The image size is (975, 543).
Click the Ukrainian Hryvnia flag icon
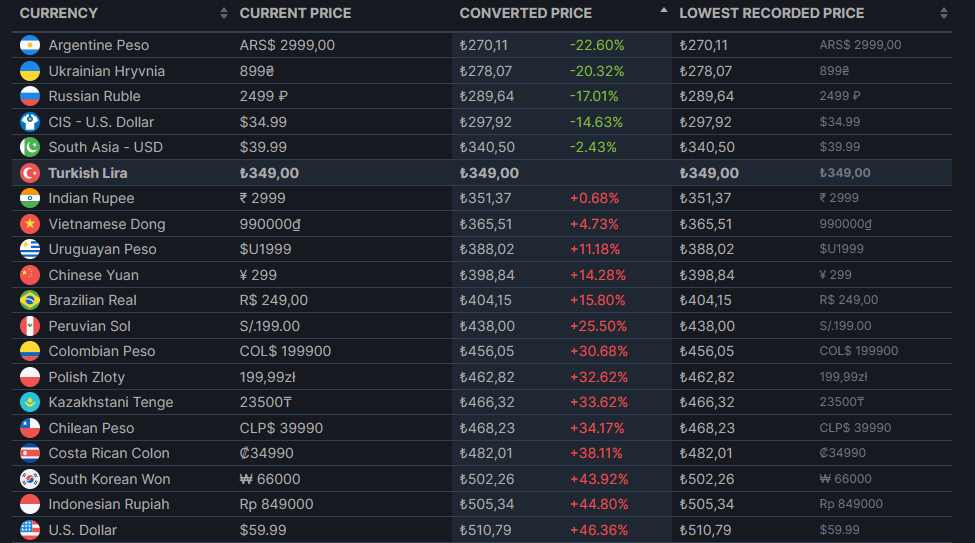30,71
